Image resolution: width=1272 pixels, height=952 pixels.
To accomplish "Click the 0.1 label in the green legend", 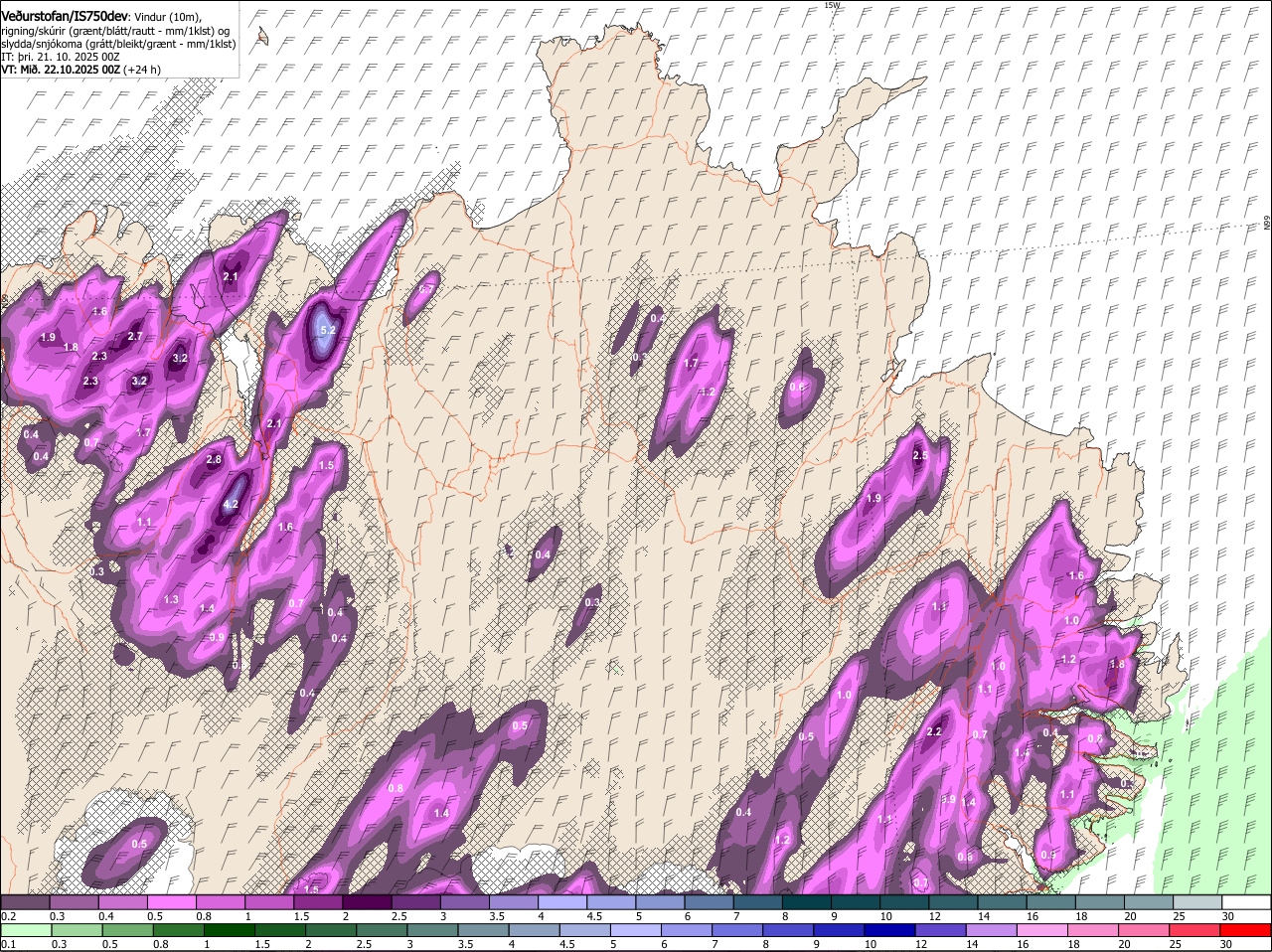I will click(8, 944).
